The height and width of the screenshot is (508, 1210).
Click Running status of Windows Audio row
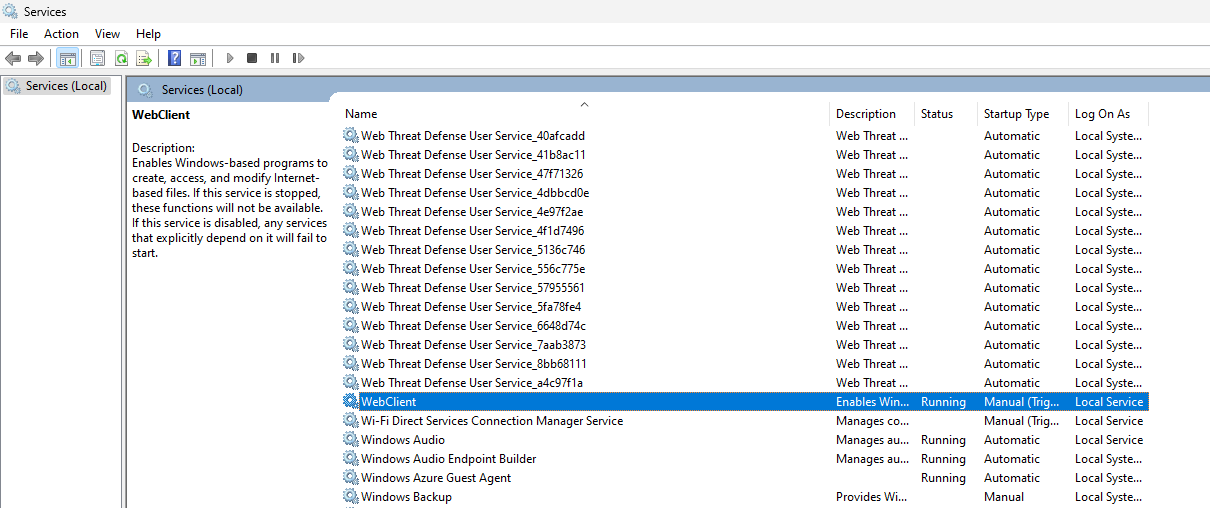coord(943,440)
